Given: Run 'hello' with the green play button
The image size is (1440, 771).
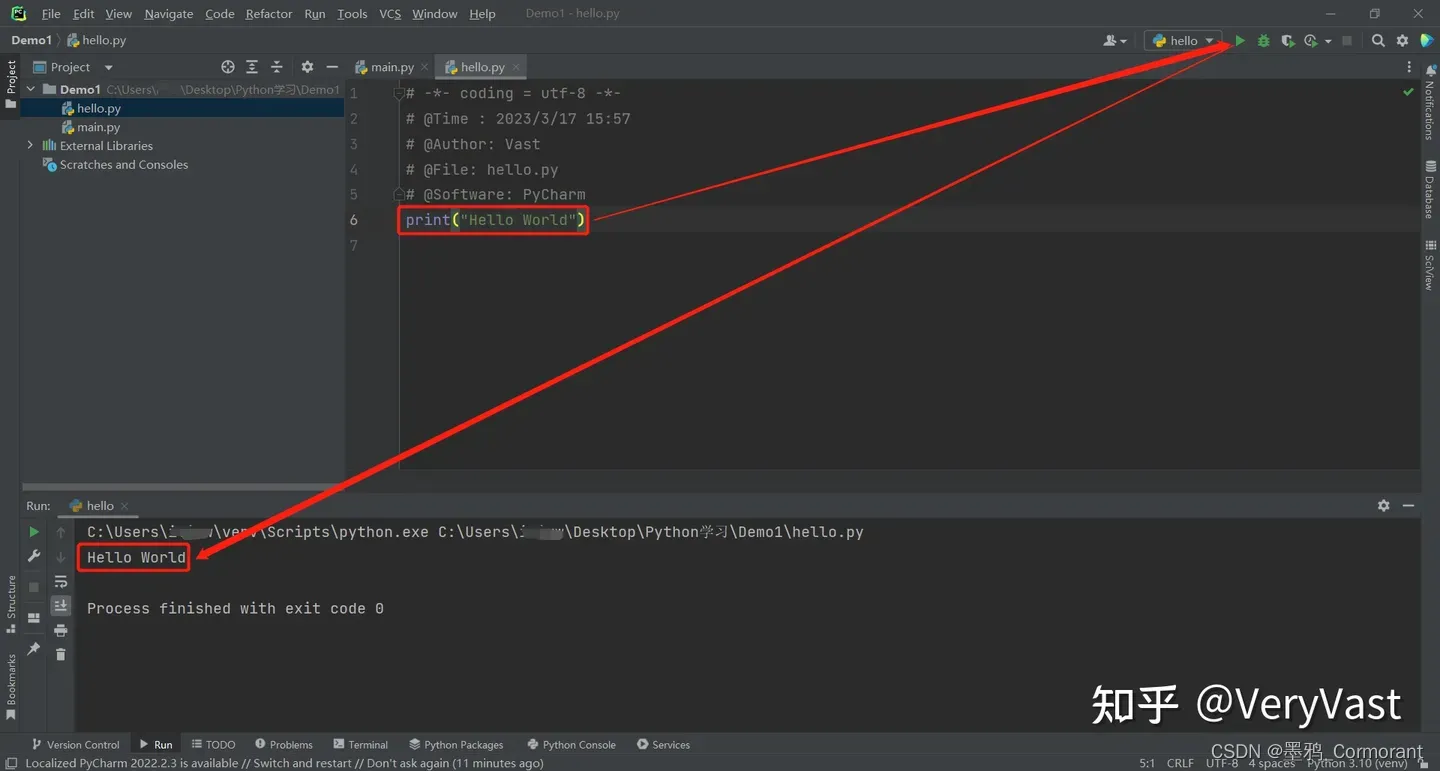Looking at the screenshot, I should (1240, 41).
